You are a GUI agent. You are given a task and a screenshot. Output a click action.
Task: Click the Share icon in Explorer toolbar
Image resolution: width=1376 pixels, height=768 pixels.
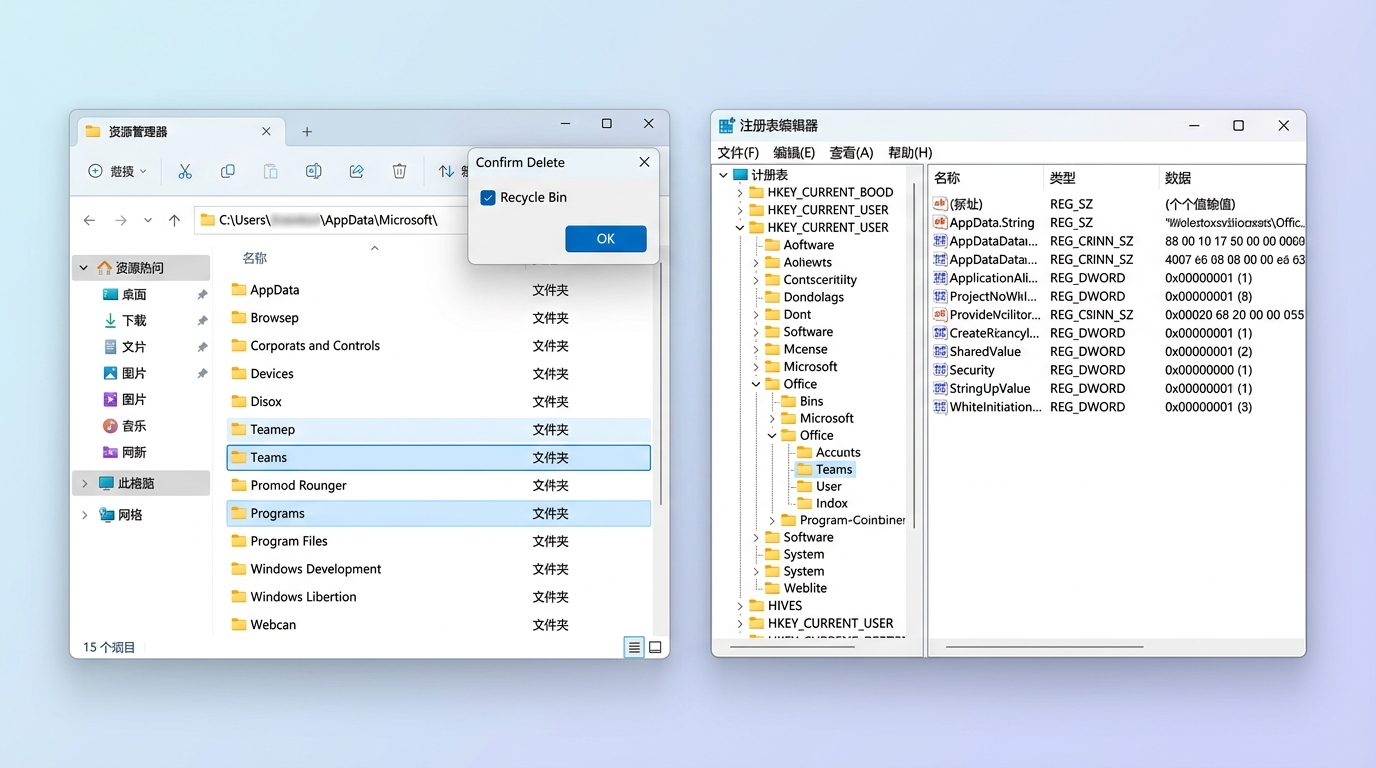(356, 172)
